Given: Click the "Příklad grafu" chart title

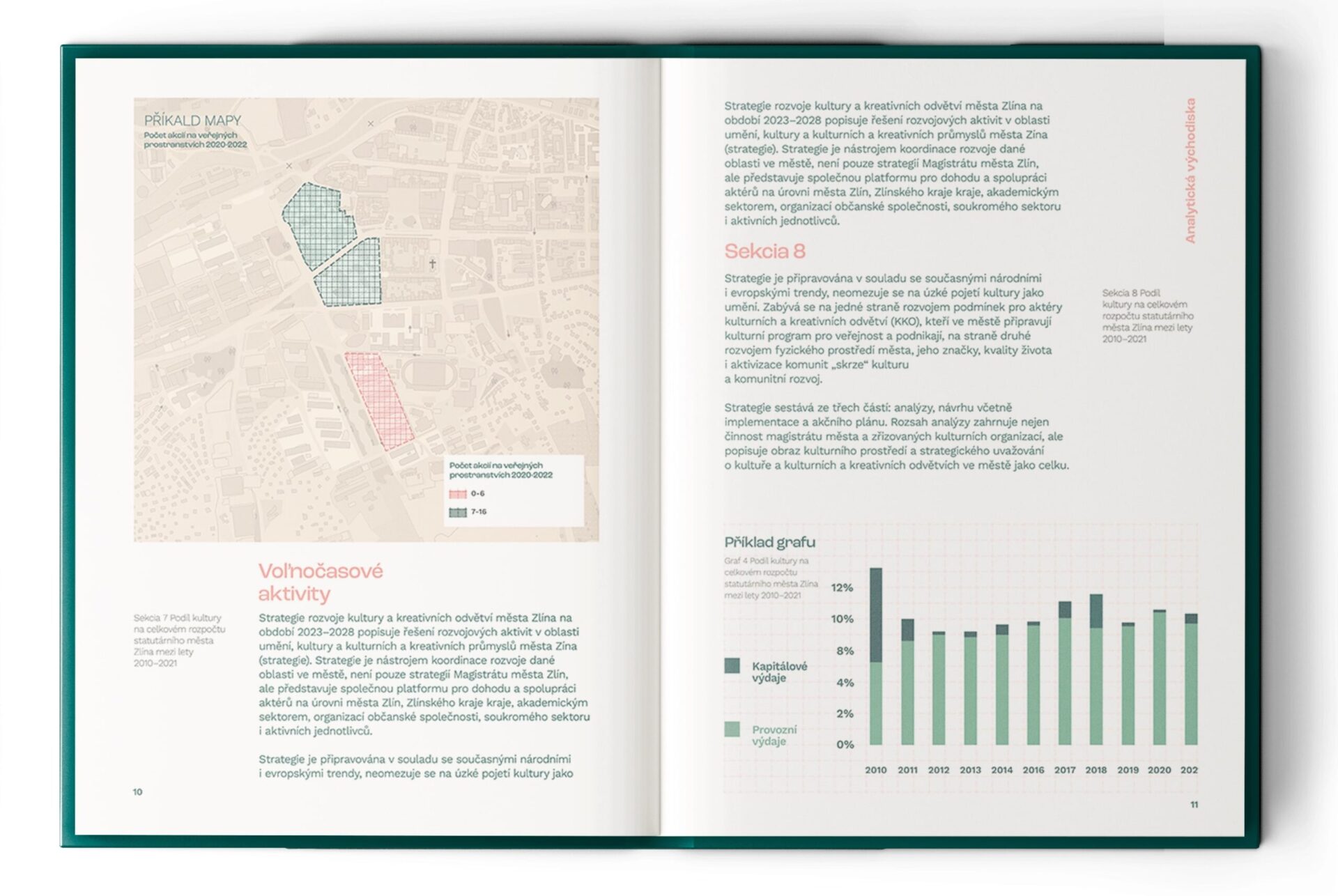Looking at the screenshot, I should pyautogui.click(x=769, y=542).
